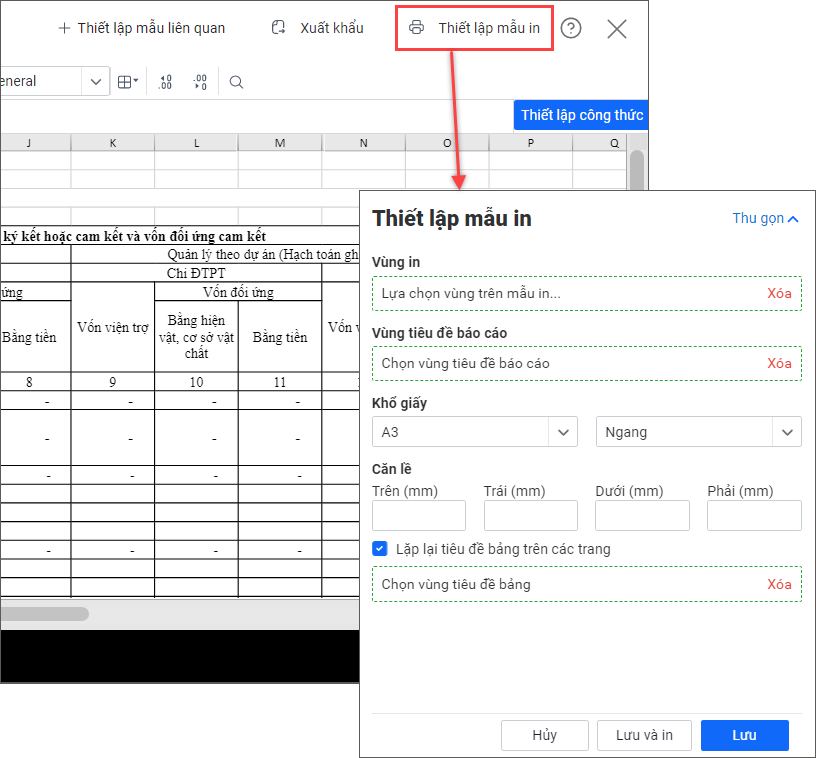The width and height of the screenshot is (816, 758).
Task: Open the A3 paper size dropdown
Action: click(474, 432)
